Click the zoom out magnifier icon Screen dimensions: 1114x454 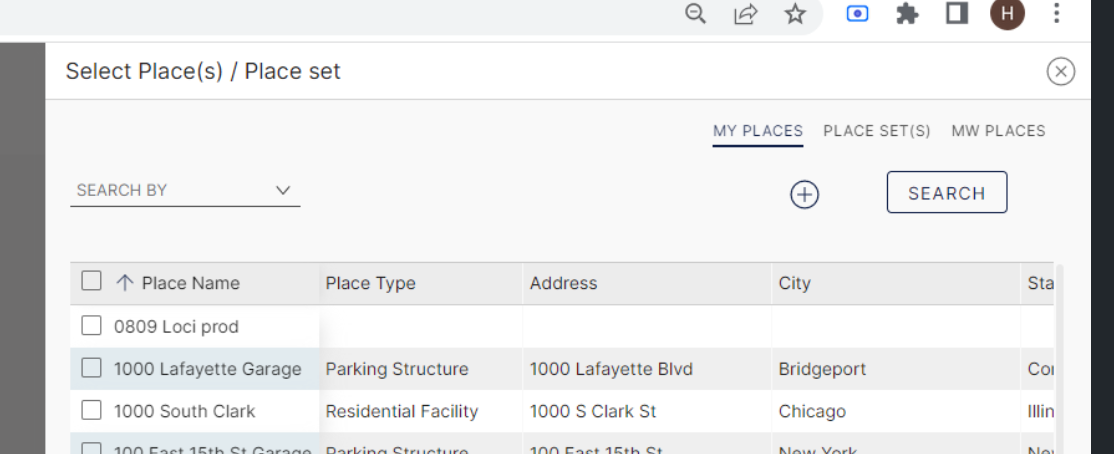point(696,13)
